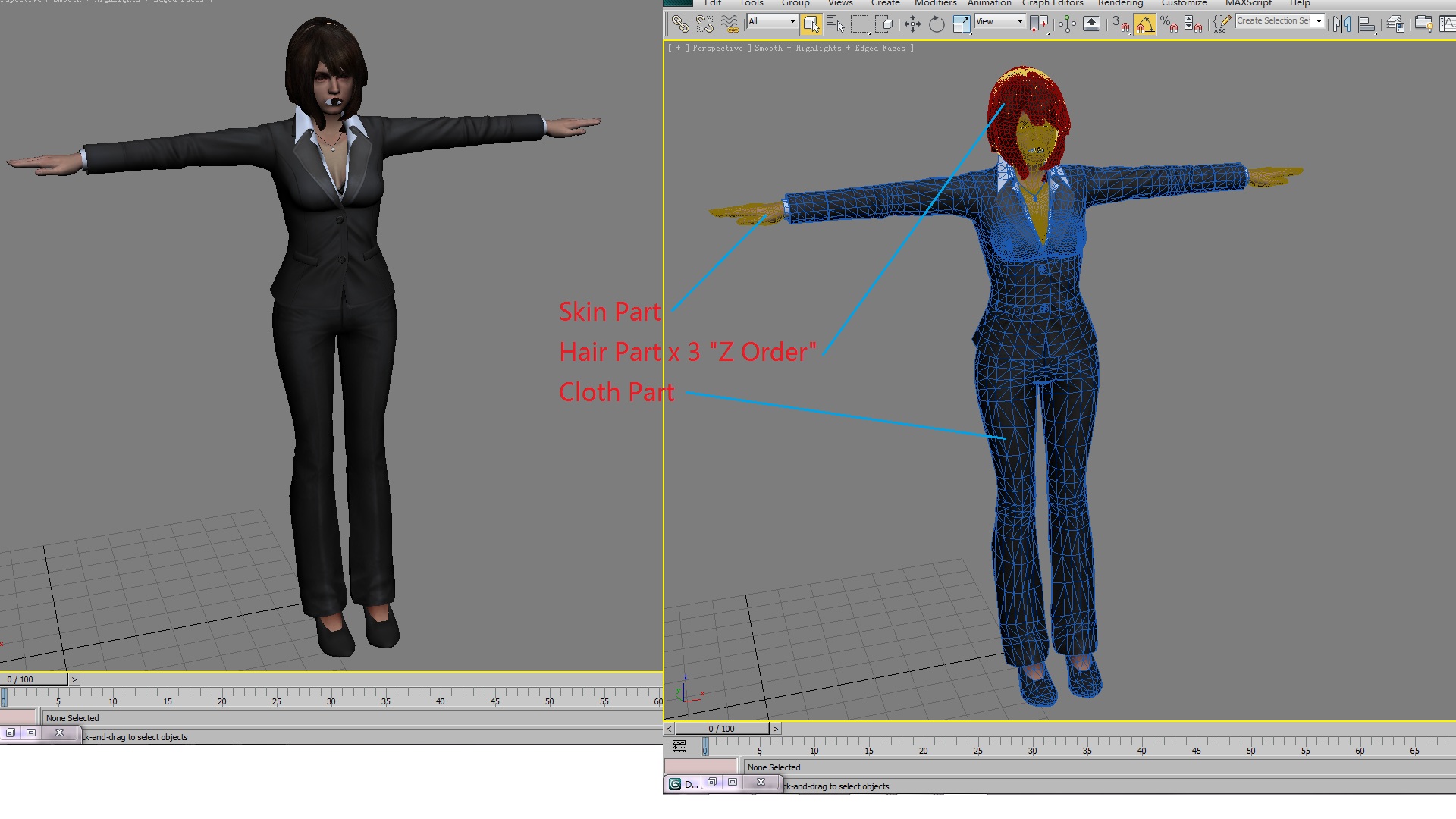Click the Perspective viewport label
The width and height of the screenshot is (1456, 819).
(717, 48)
